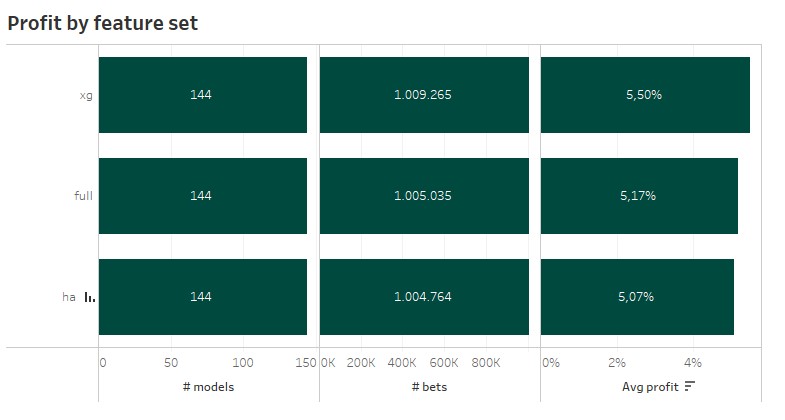The image size is (785, 420).
Task: Click the xg bets bar labeled 1.009.265
Action: point(423,95)
